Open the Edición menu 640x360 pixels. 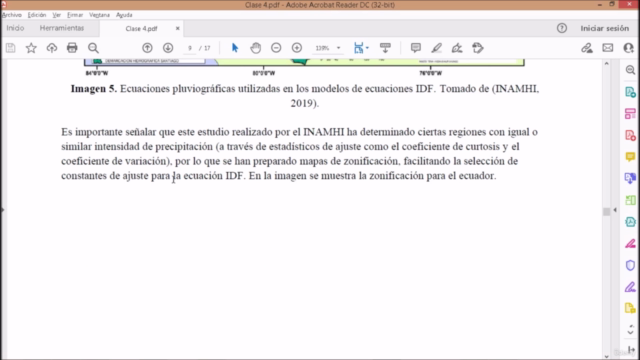[37, 15]
